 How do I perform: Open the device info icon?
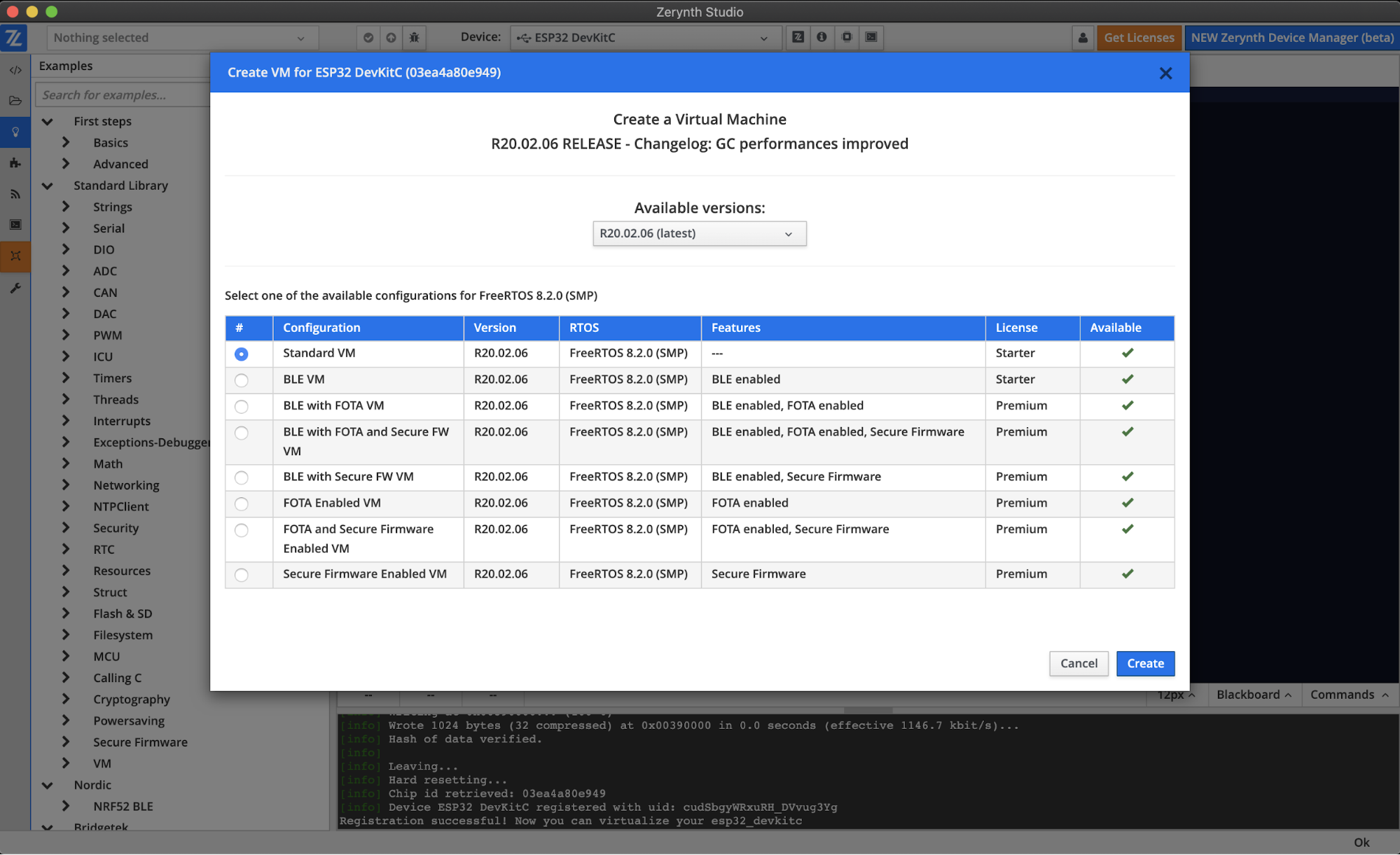coord(822,37)
